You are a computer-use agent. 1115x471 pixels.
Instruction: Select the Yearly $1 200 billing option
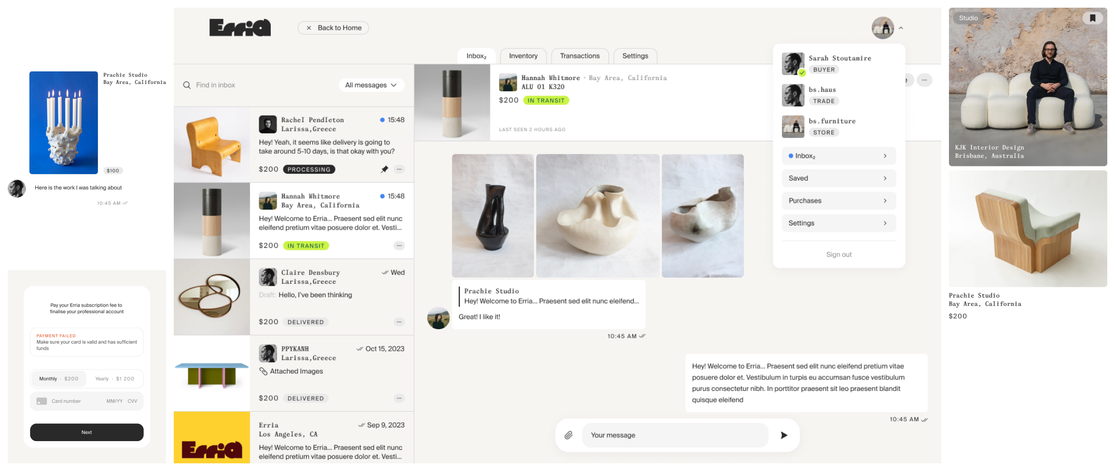tap(114, 379)
